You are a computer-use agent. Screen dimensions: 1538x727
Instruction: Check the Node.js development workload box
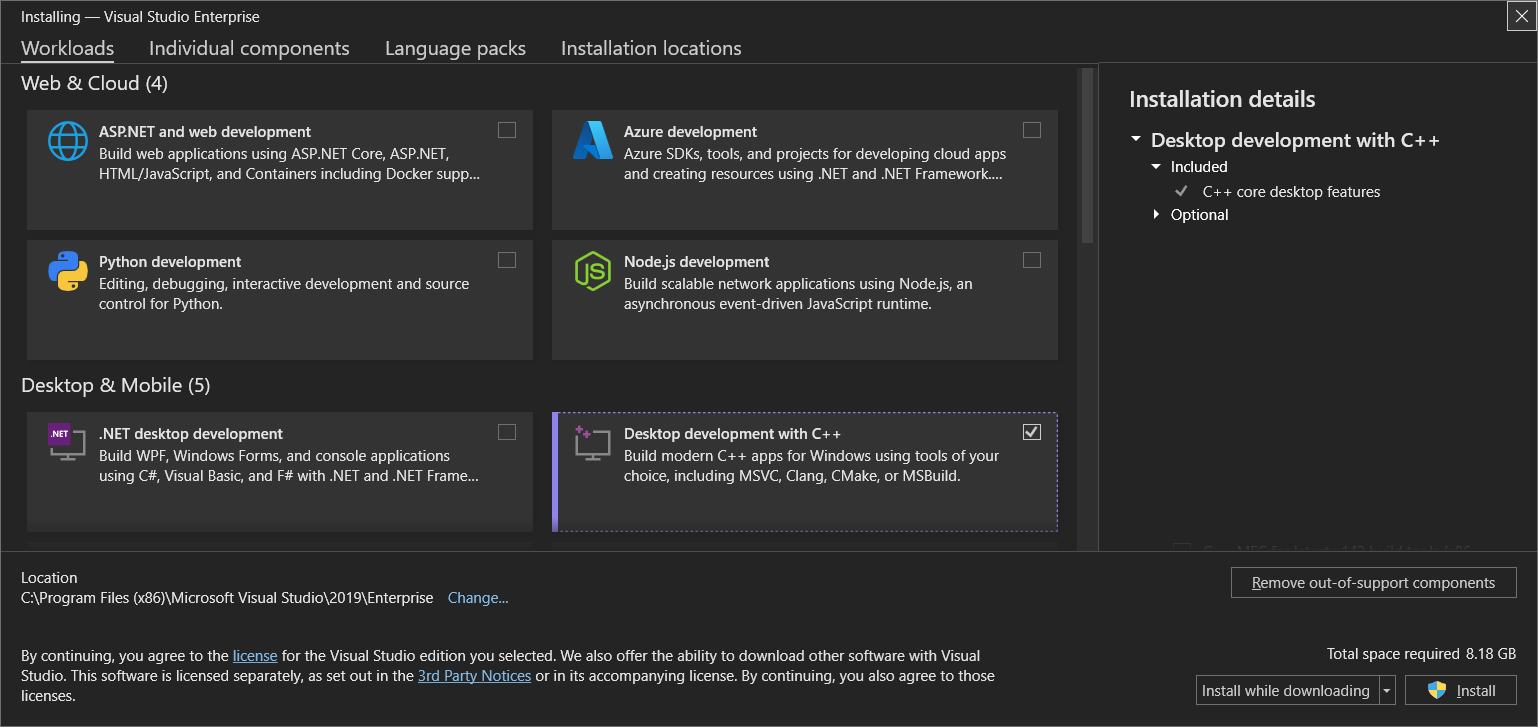pos(1032,260)
